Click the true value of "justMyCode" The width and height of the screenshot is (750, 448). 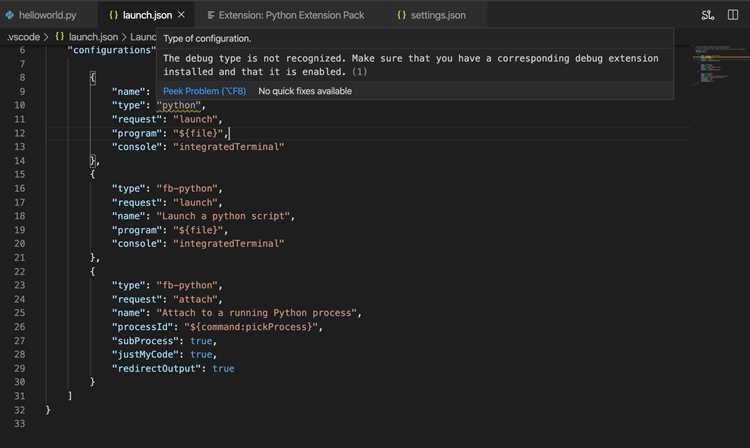click(x=201, y=354)
